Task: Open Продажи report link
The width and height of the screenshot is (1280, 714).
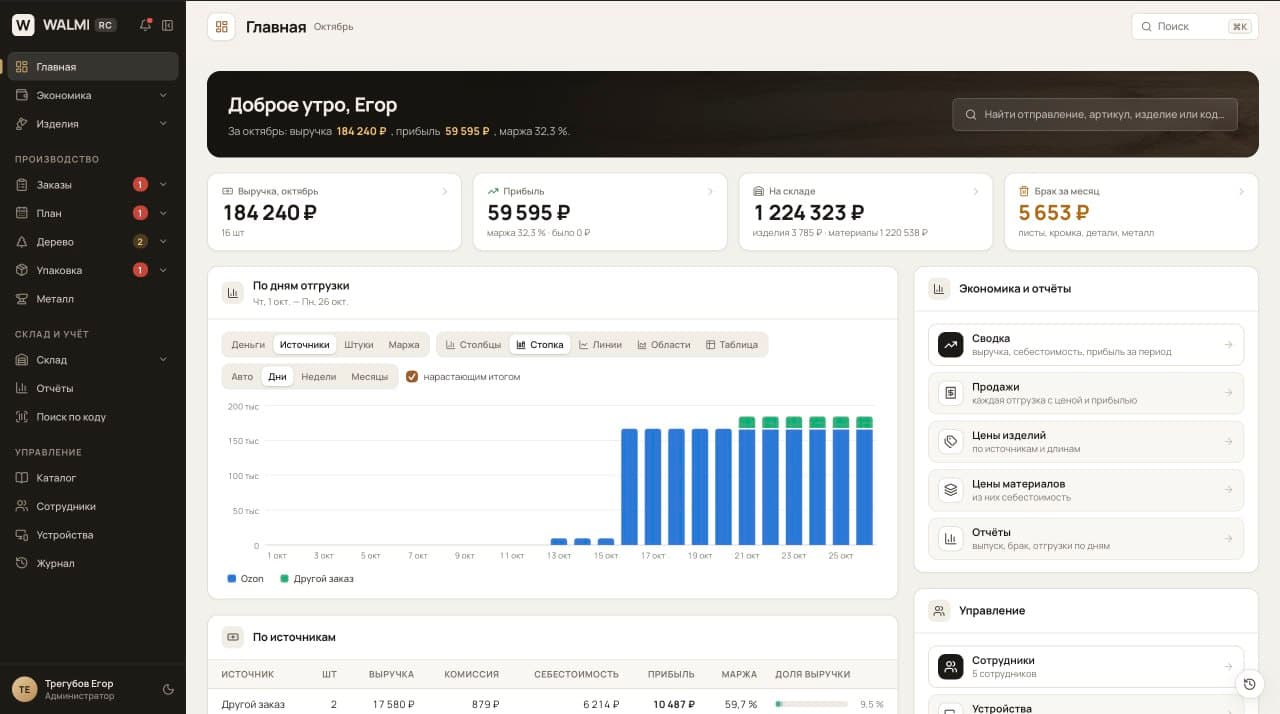Action: (x=1086, y=393)
